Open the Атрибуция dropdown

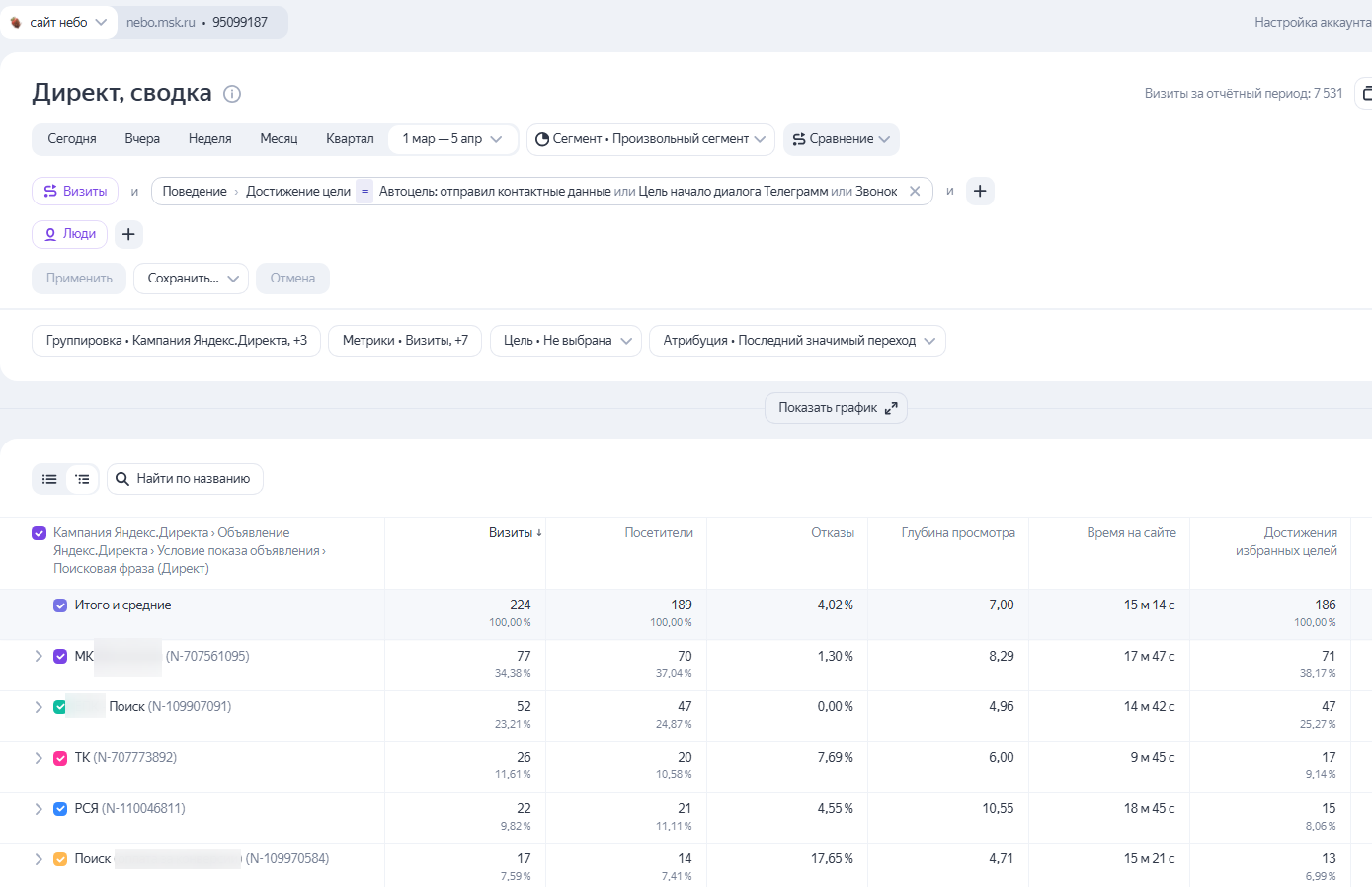pyautogui.click(x=797, y=341)
